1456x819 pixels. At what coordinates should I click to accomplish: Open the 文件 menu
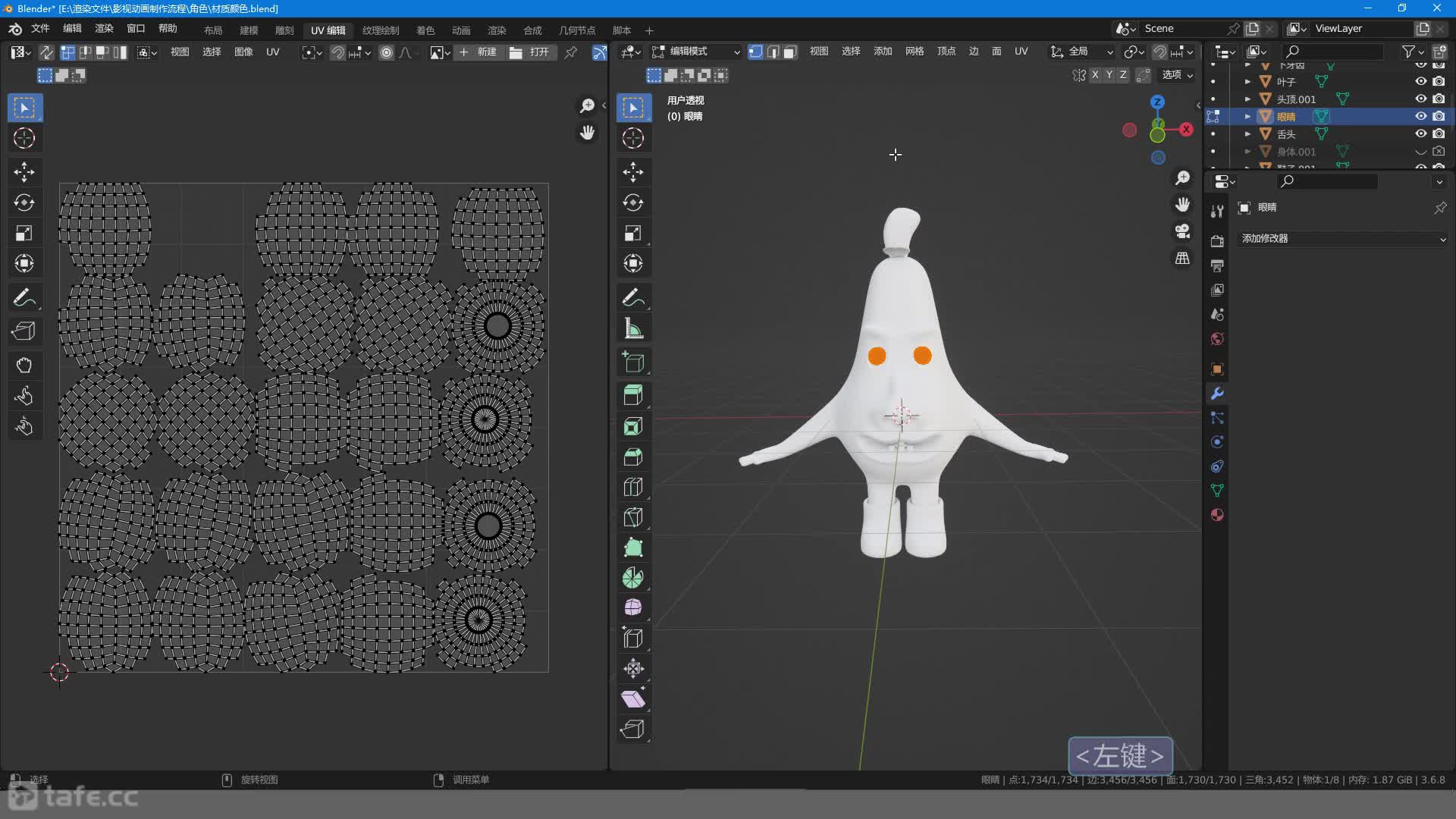(40, 29)
